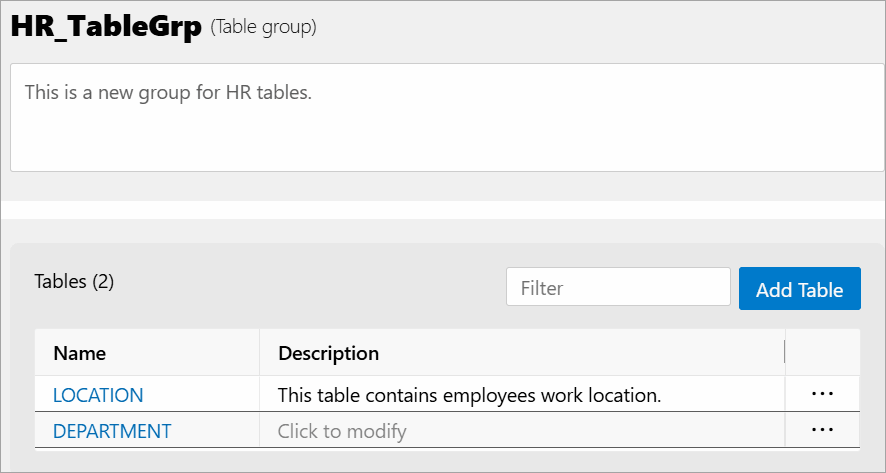Open the LOCATION table link
This screenshot has height=473, width=886.
click(98, 395)
